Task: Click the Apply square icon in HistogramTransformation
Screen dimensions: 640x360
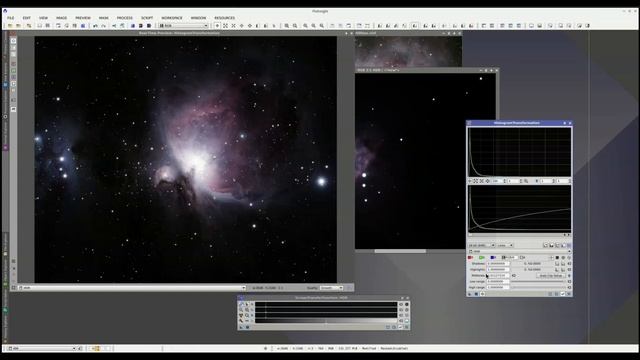Action: point(476,294)
